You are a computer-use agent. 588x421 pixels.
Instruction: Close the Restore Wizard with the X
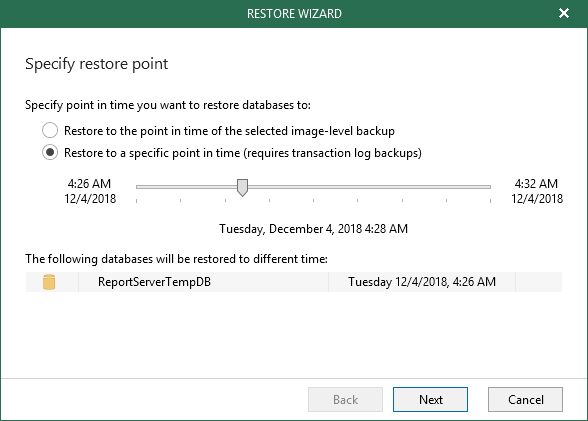click(x=564, y=13)
